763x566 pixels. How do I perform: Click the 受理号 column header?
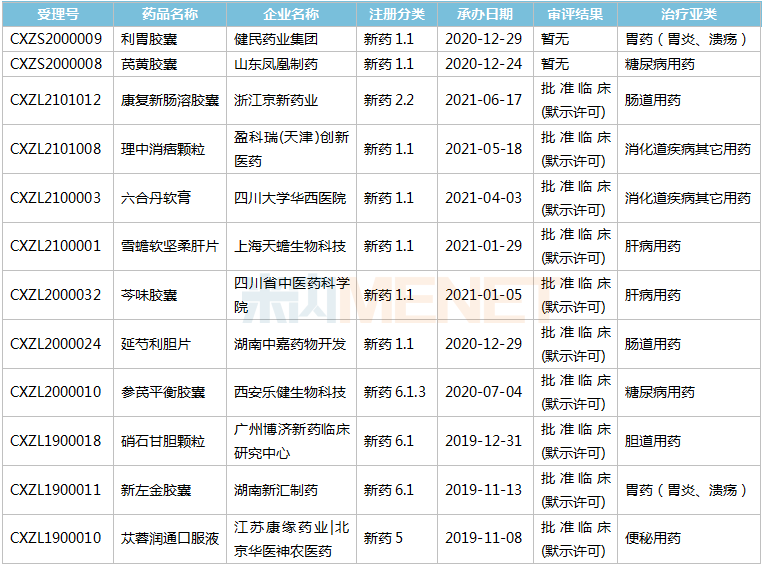click(x=58, y=14)
